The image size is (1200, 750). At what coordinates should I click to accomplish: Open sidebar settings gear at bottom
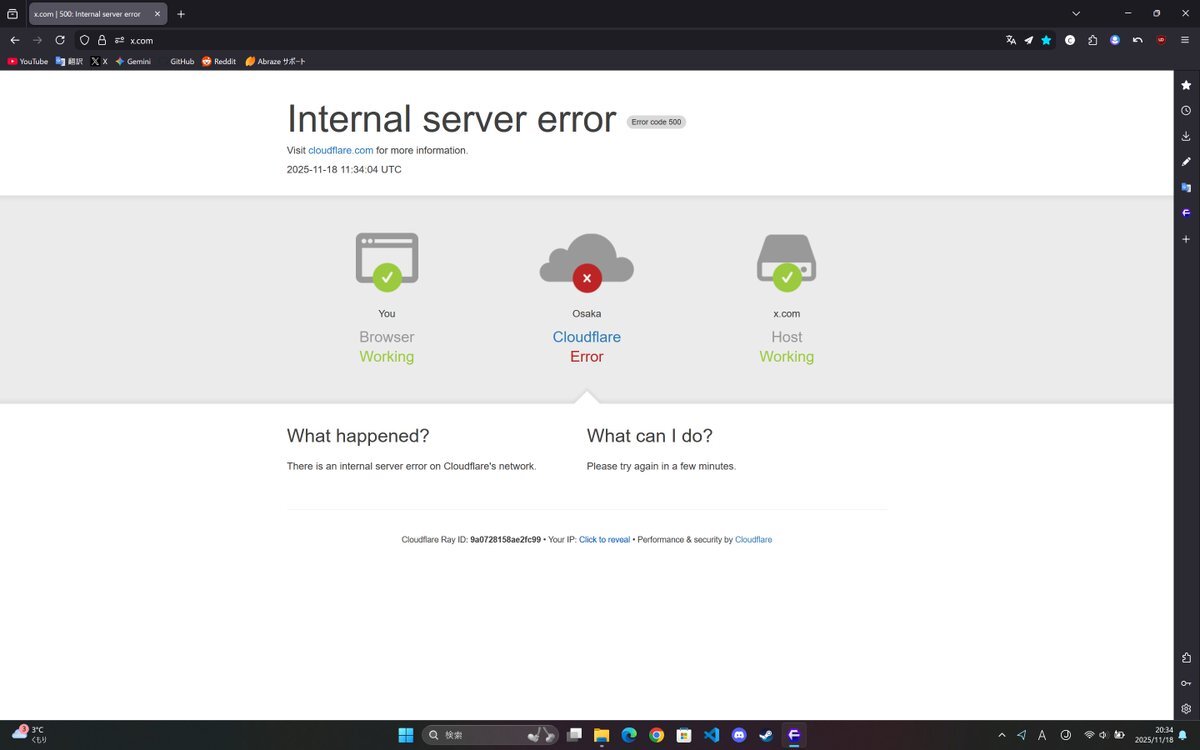coord(1186,709)
